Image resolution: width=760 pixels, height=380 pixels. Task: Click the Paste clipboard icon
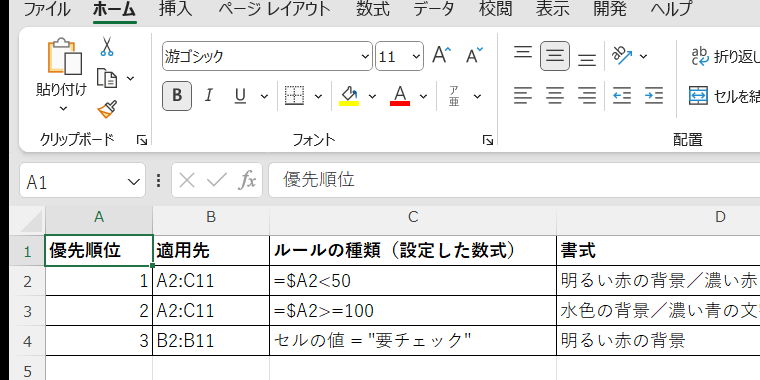[x=64, y=57]
